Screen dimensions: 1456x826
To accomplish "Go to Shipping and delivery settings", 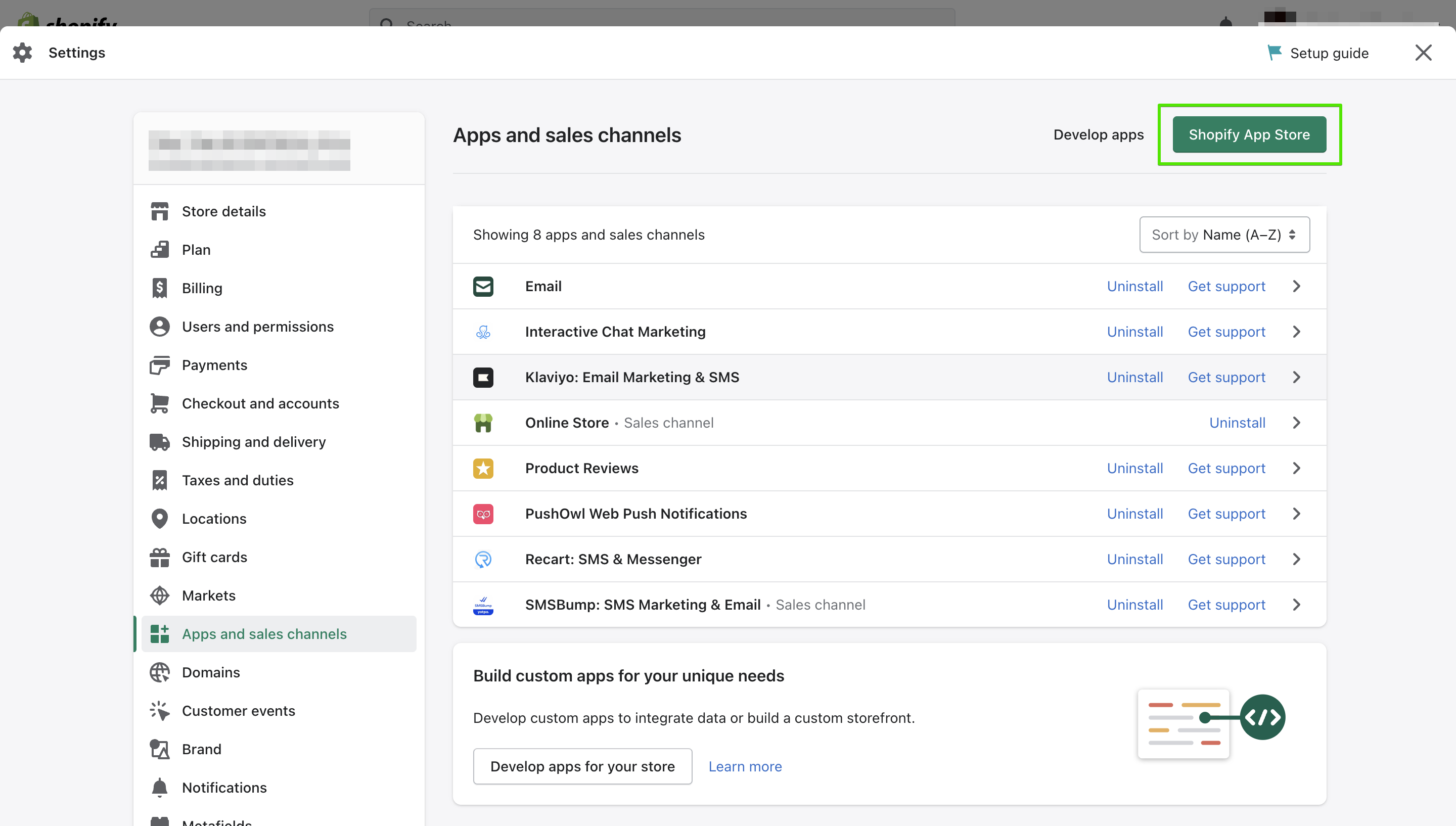I will tap(279, 442).
